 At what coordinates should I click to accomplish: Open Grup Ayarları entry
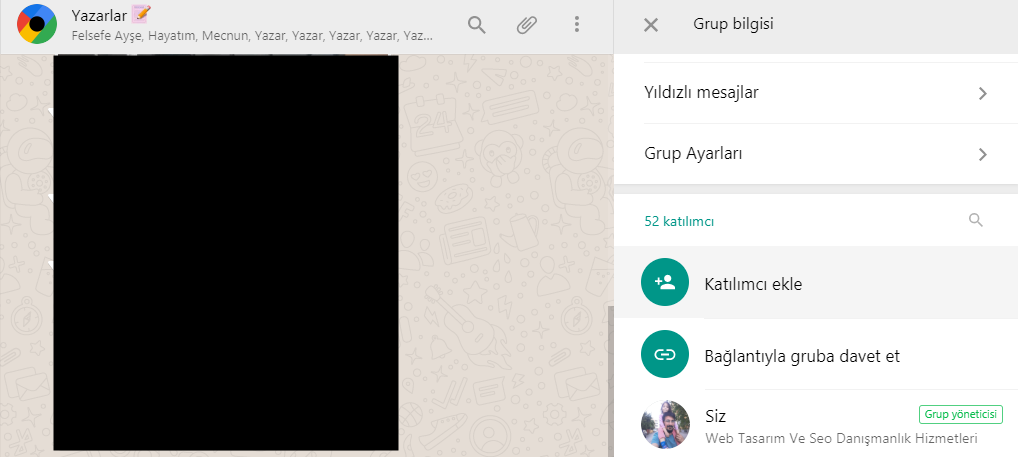pos(816,154)
